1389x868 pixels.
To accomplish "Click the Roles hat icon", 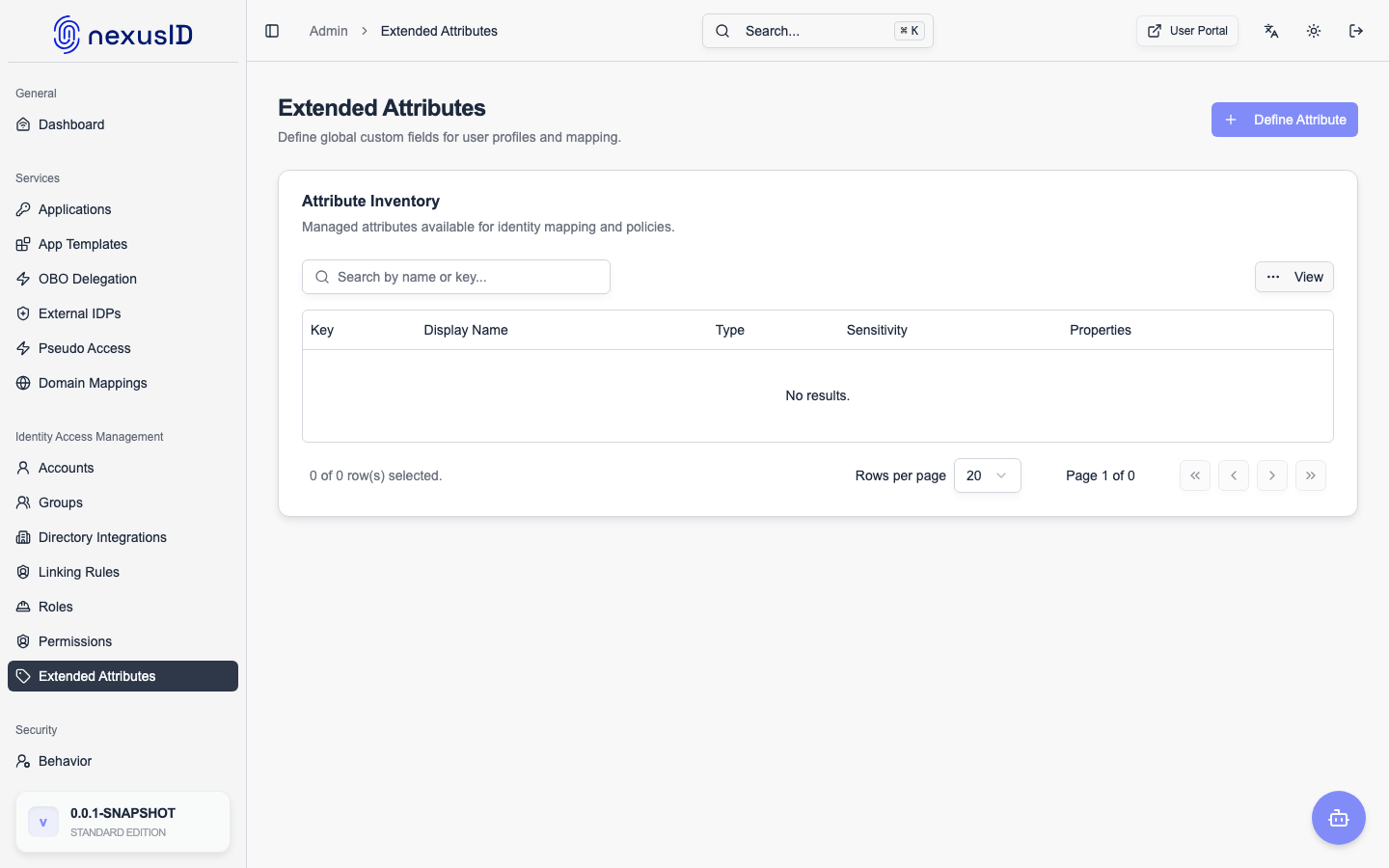I will coord(23,607).
